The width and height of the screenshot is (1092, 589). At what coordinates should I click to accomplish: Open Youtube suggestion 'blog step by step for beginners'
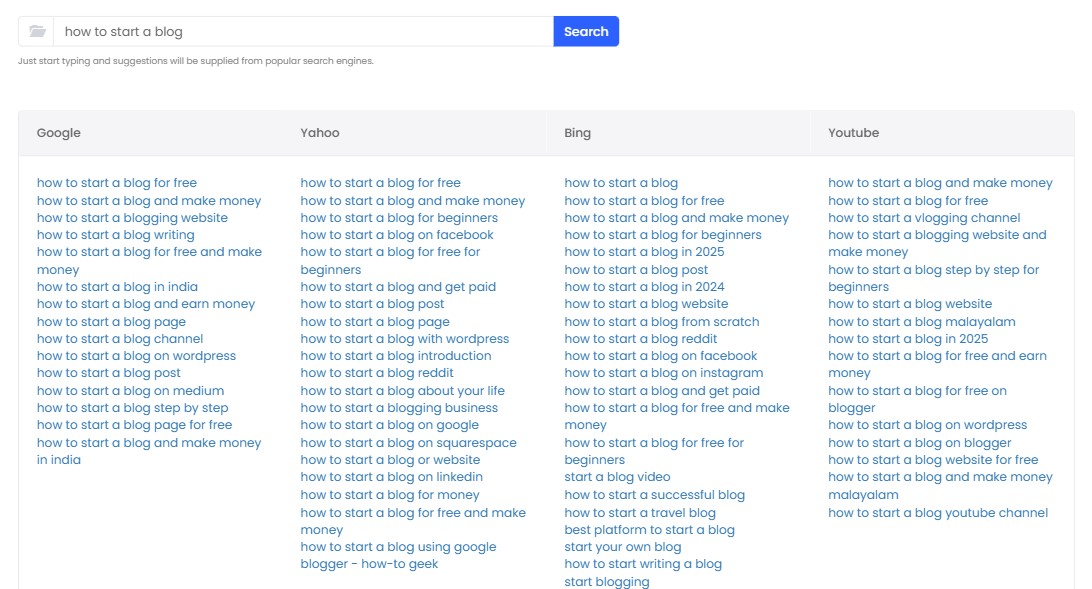point(933,278)
